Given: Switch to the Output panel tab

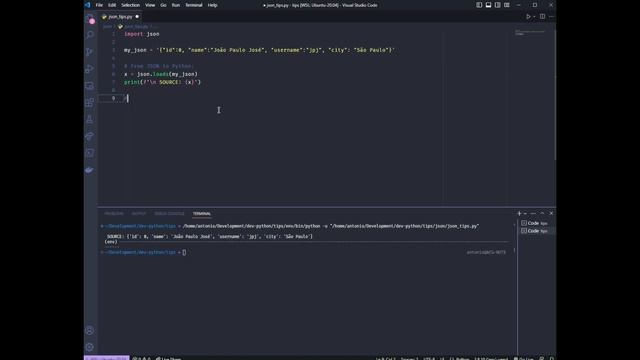Looking at the screenshot, I should point(139,213).
